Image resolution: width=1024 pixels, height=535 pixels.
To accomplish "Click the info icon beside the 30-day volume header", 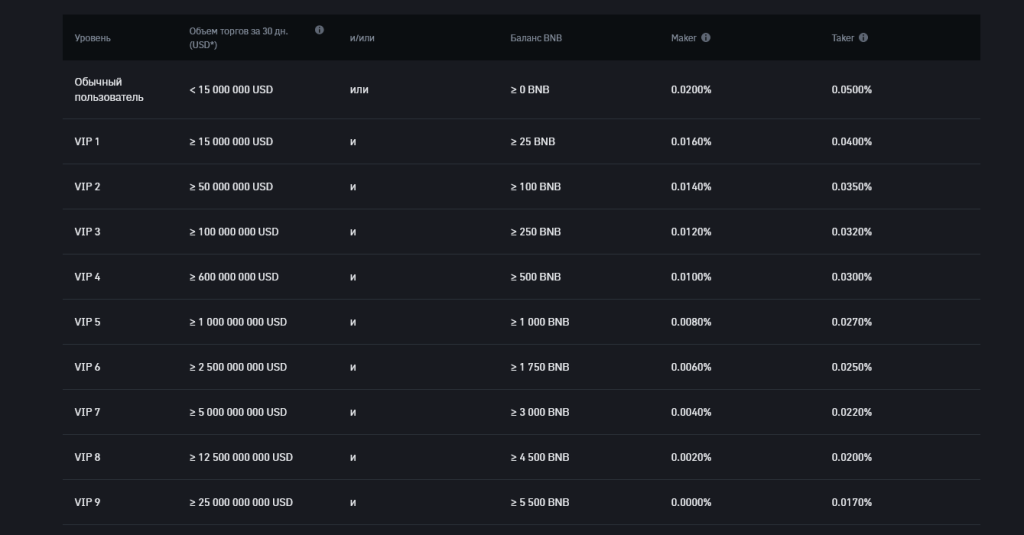I will (319, 30).
